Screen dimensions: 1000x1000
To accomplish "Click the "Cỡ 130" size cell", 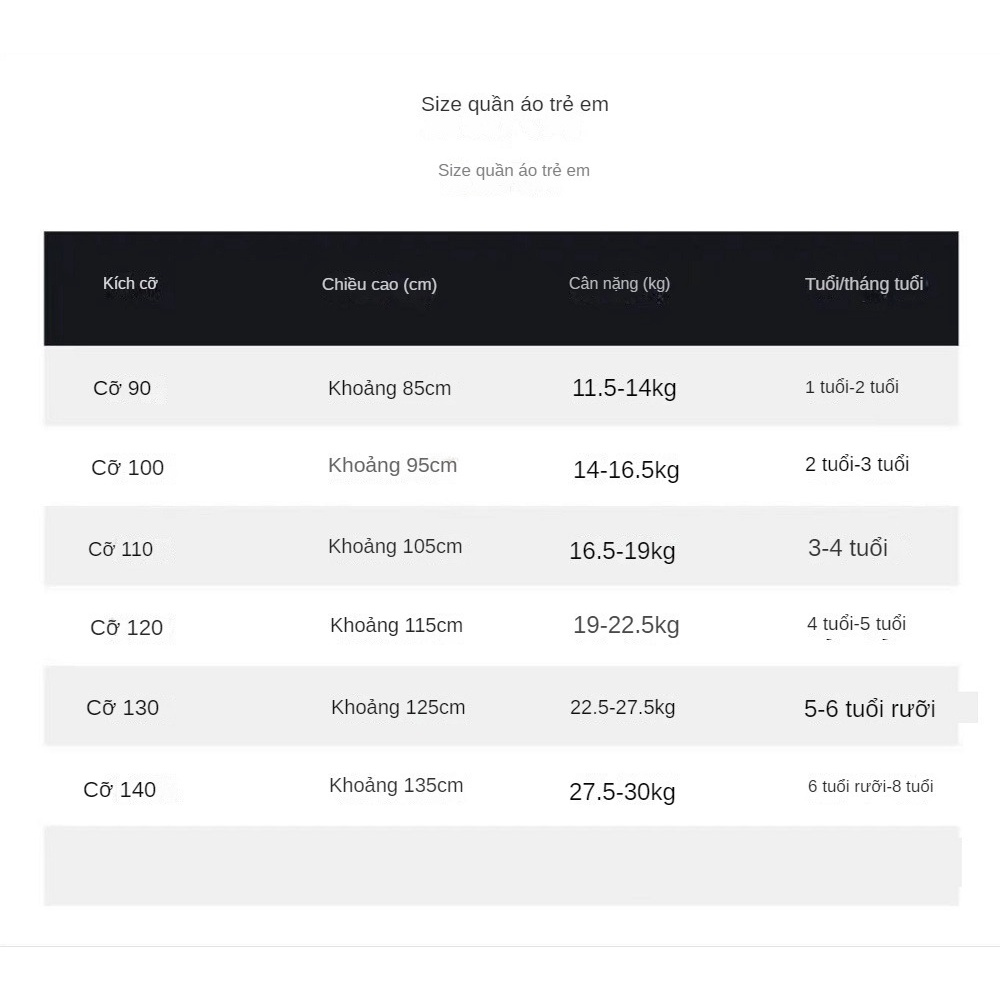I will tap(122, 708).
